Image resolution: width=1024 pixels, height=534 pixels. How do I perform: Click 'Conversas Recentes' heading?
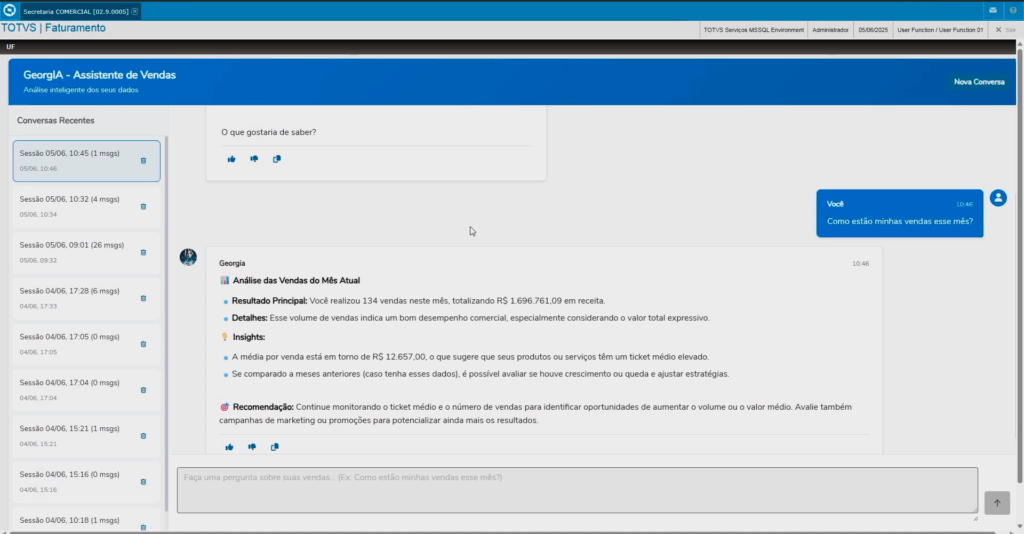pyautogui.click(x=56, y=121)
